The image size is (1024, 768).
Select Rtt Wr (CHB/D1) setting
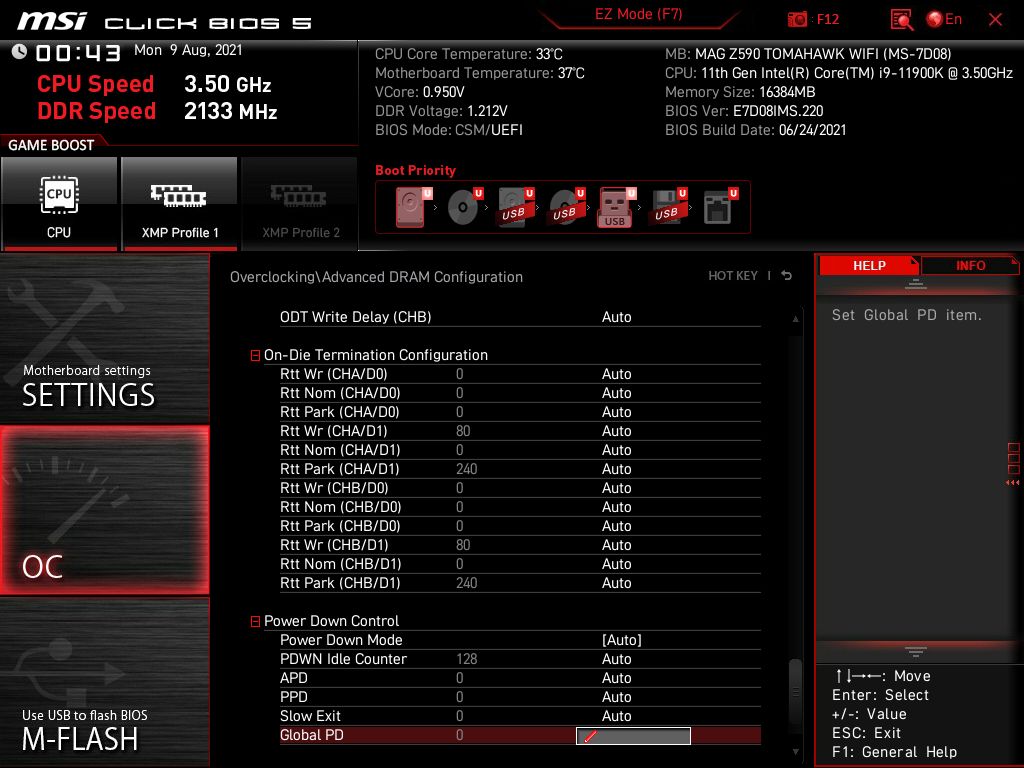520,545
